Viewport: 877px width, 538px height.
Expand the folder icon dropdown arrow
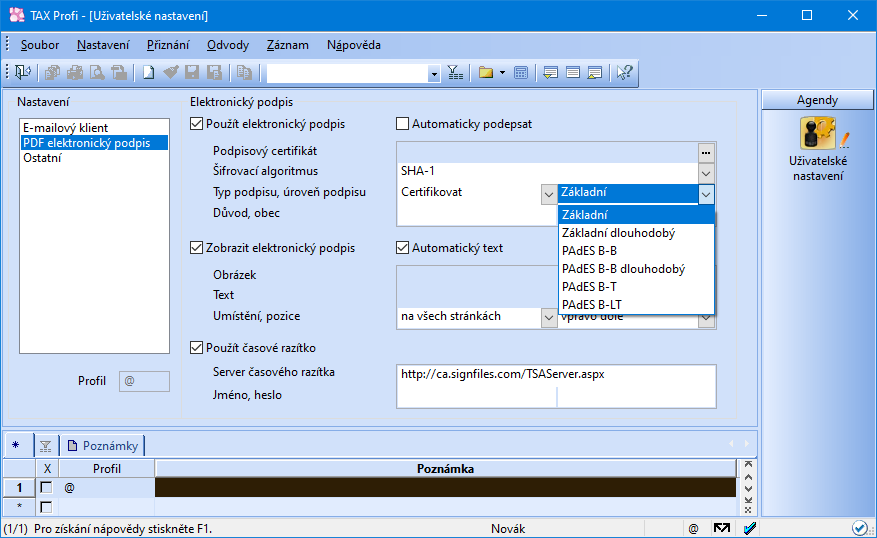pyautogui.click(x=502, y=73)
